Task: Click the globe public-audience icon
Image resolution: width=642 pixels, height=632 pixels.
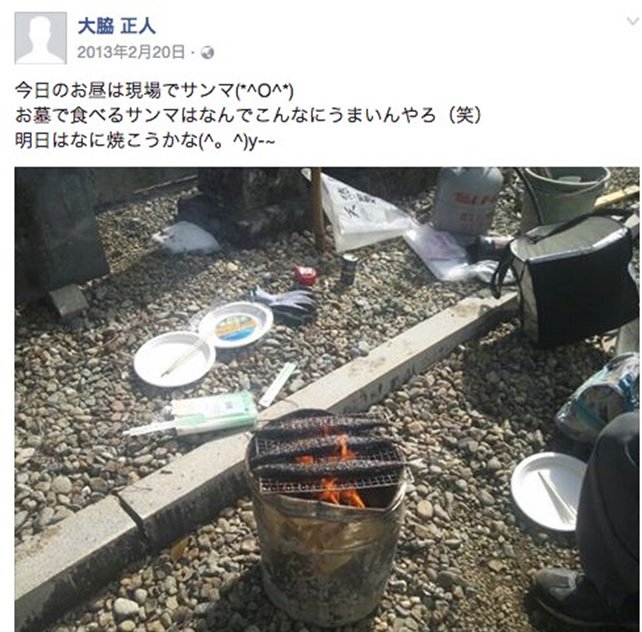Action: (208, 53)
